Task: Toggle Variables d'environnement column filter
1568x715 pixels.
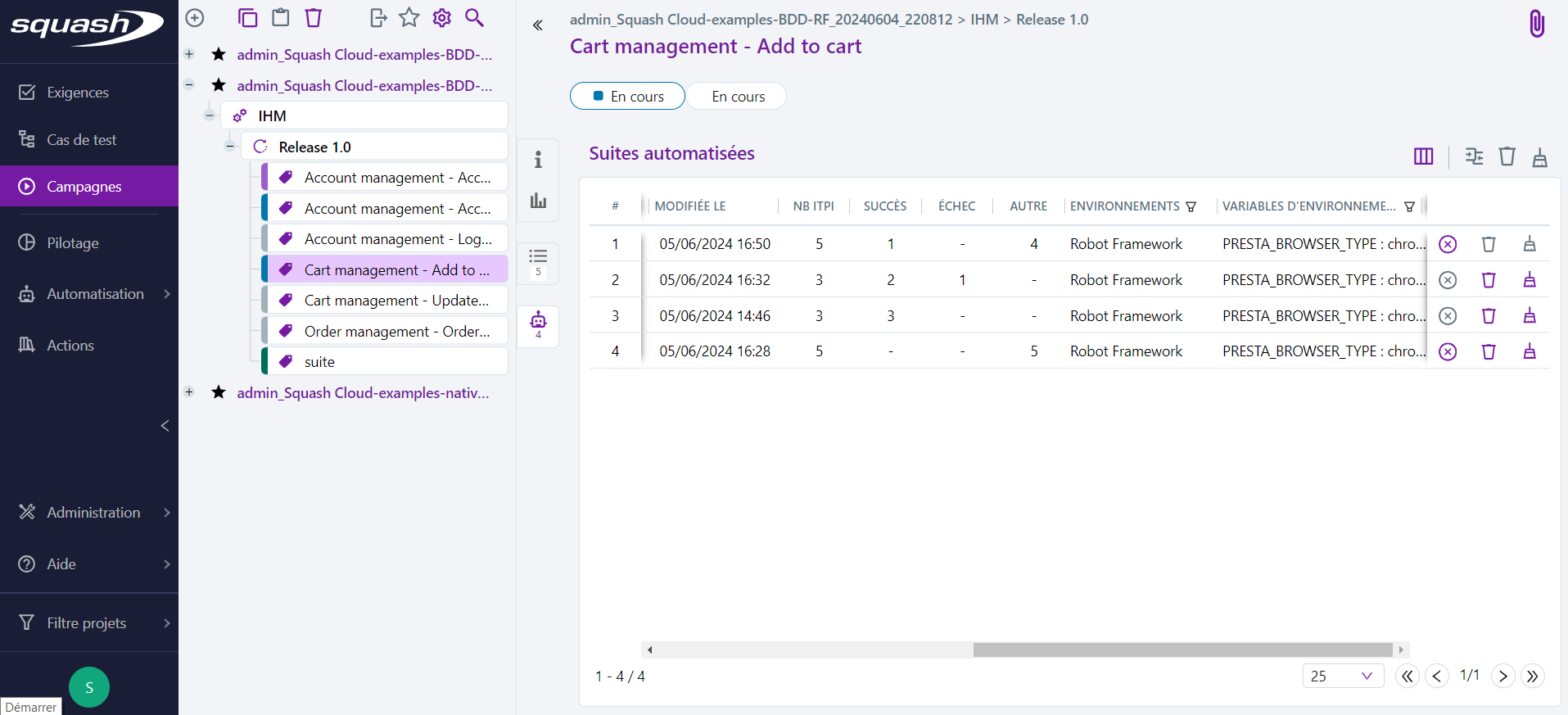Action: [1409, 207]
